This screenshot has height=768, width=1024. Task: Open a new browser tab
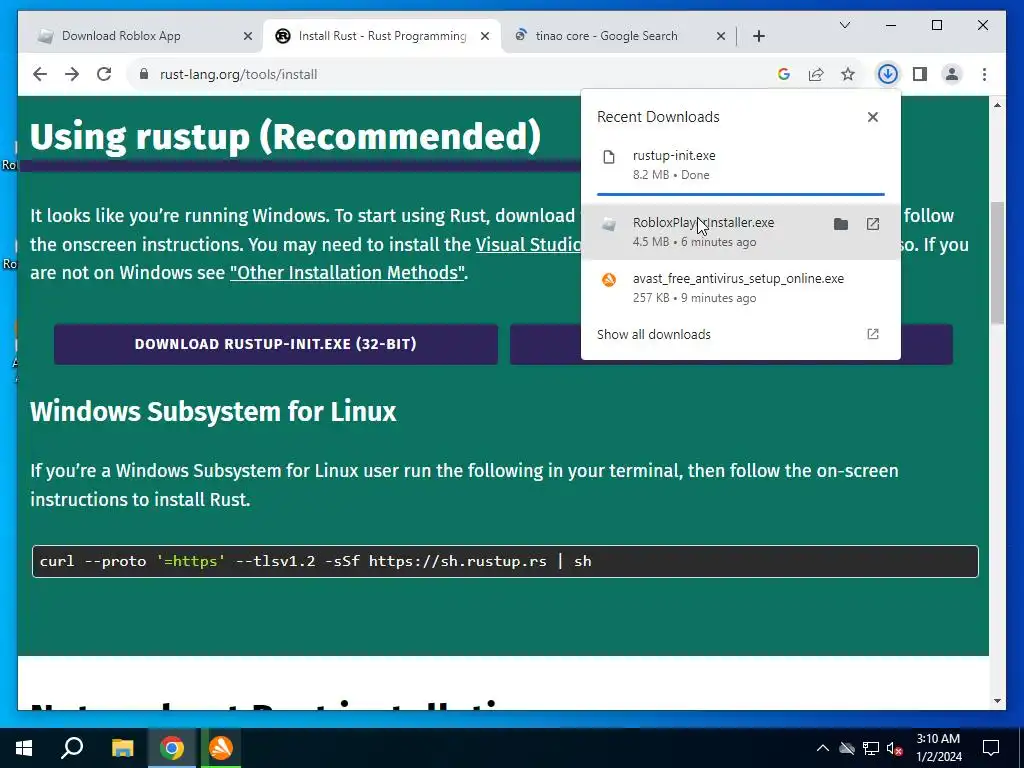pos(759,37)
